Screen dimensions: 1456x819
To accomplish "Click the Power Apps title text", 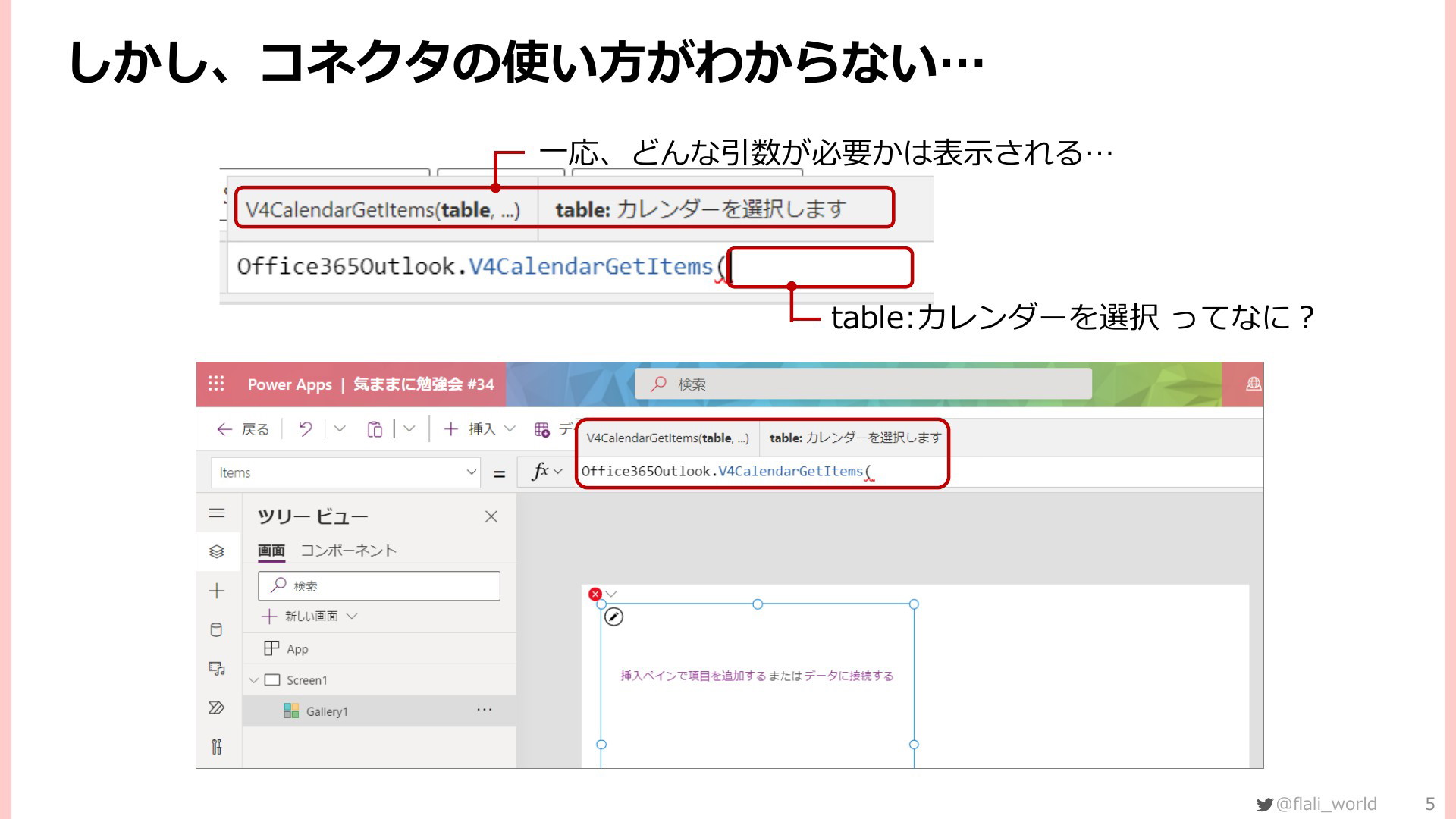I will [290, 384].
